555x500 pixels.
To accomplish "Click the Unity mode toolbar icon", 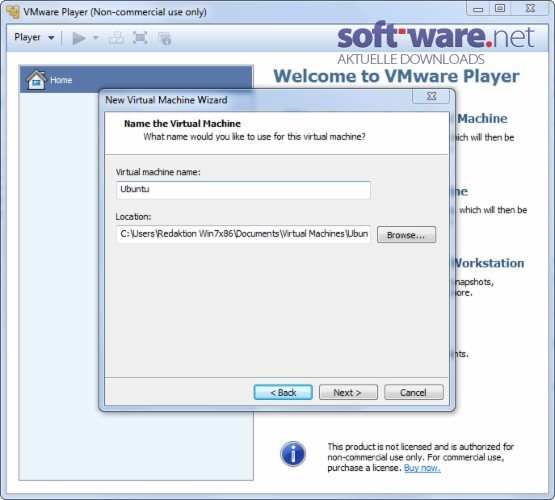I will (165, 38).
